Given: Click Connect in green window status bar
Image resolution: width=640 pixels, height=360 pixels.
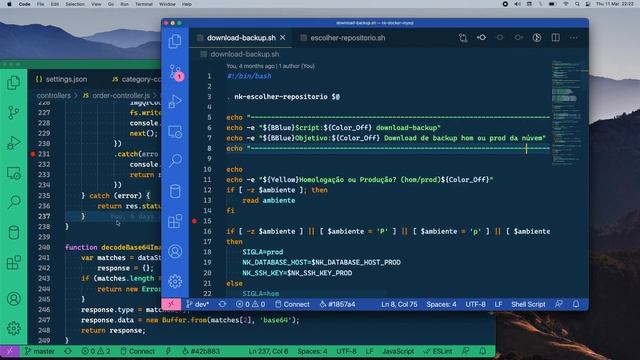Looking at the screenshot, I should point(138,351).
